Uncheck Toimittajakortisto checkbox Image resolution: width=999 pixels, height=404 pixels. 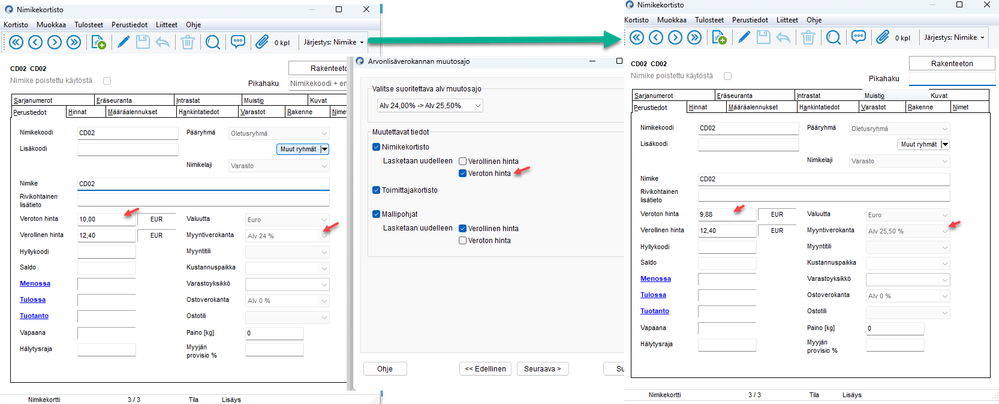point(377,190)
